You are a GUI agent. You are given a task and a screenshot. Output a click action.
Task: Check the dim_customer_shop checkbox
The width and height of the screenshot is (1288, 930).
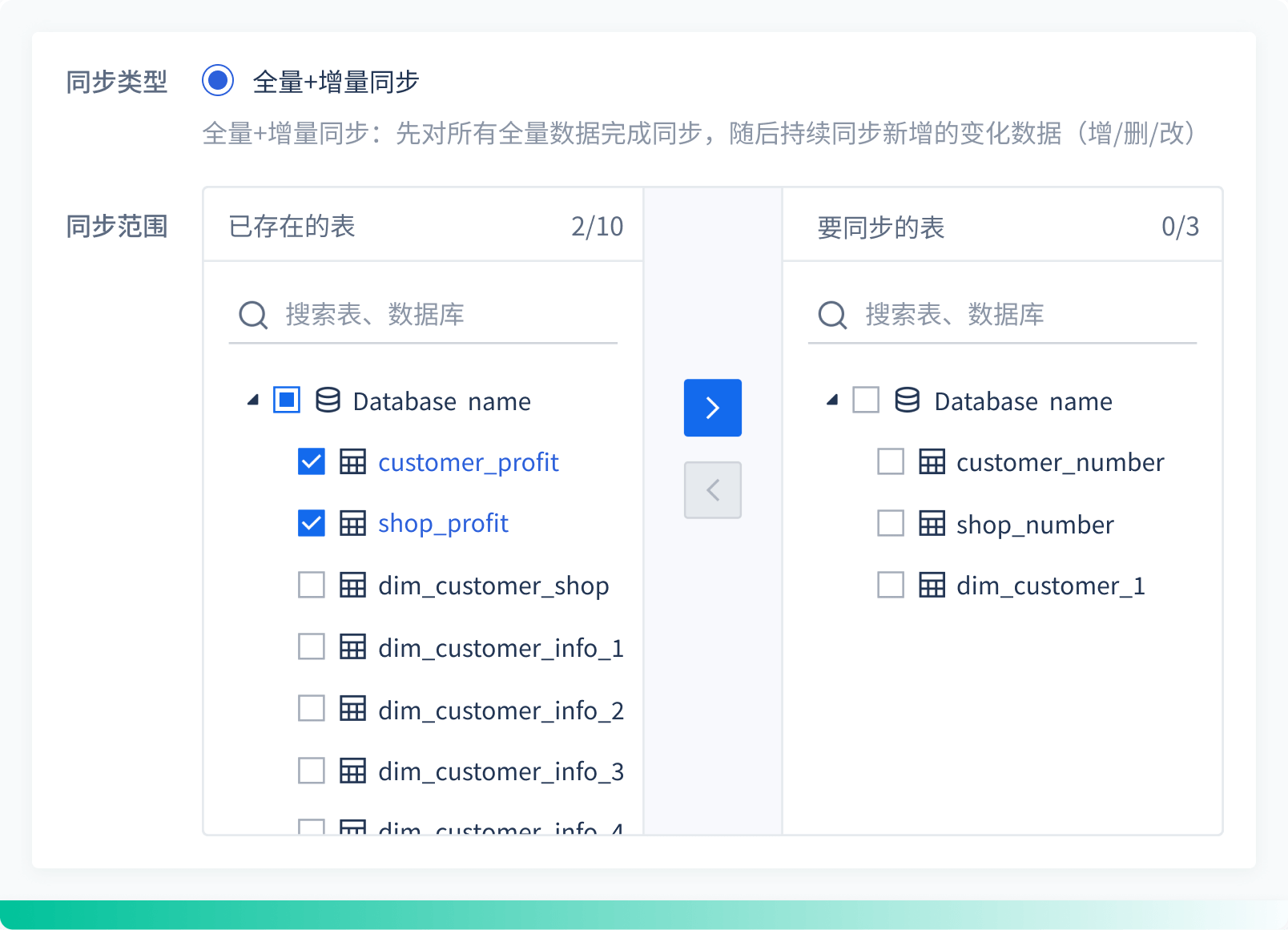311,586
